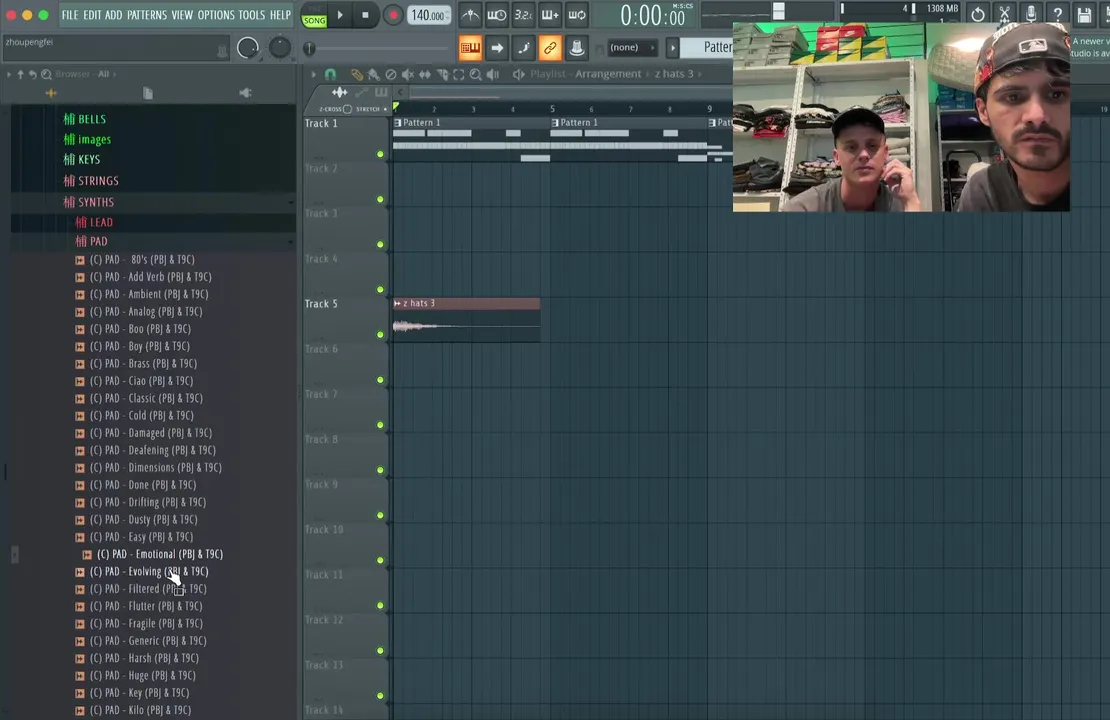The image size is (1110, 720).
Task: Click the blend recording overdub icon
Action: 550,15
